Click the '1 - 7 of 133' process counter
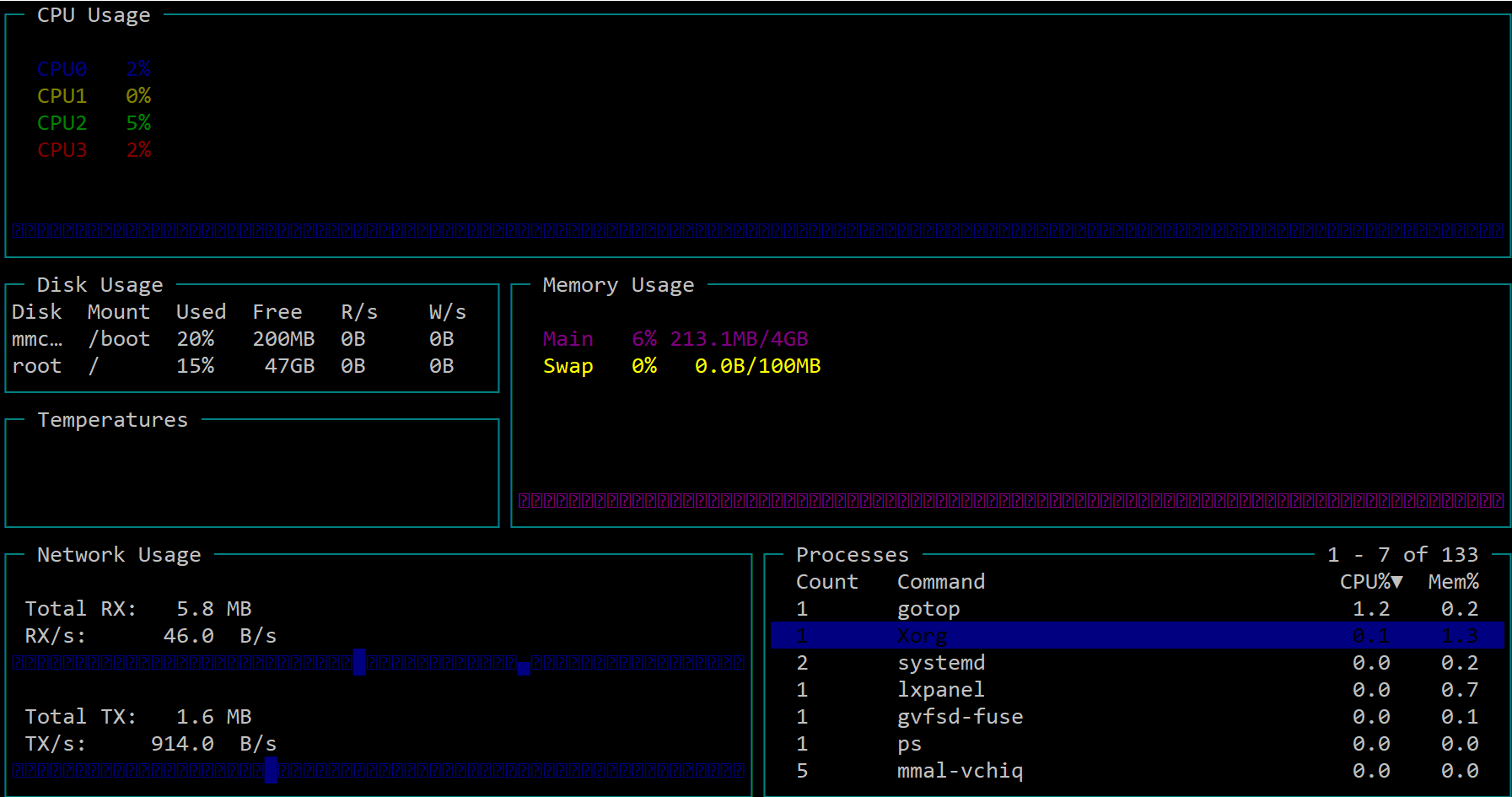The image size is (1512, 797). 1402,555
